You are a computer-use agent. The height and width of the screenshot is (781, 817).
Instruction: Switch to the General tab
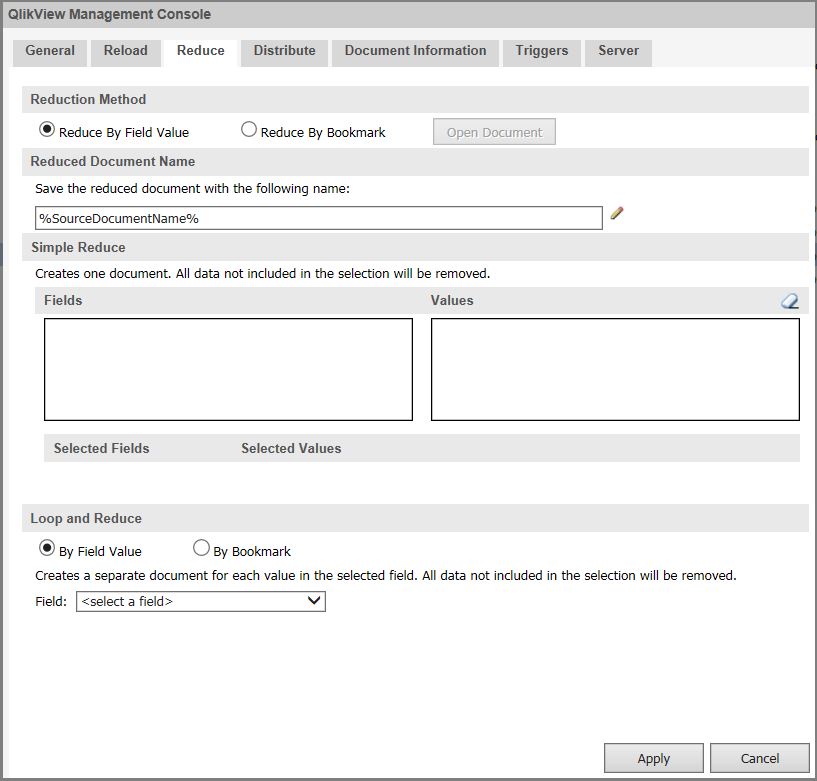coord(50,53)
